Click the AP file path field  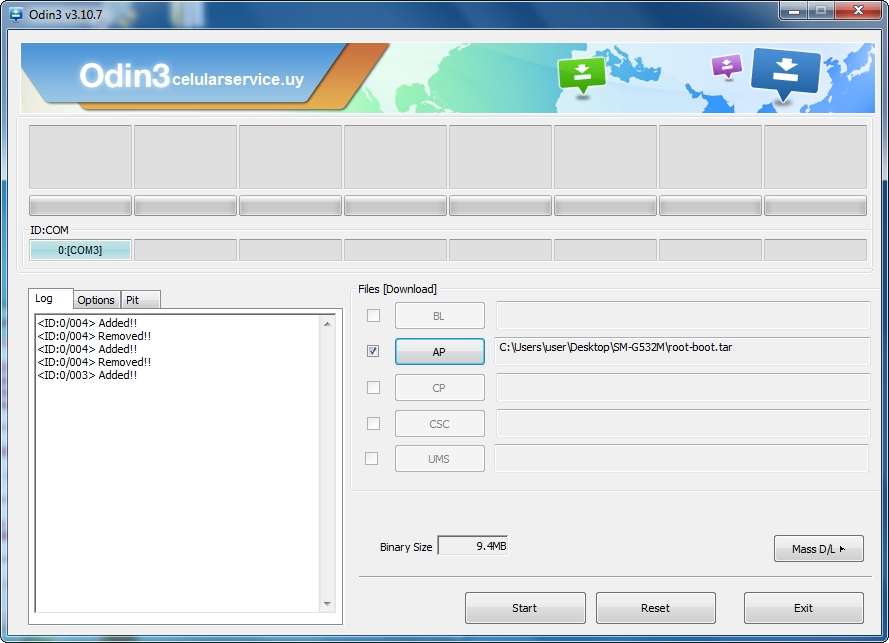[x=683, y=352]
